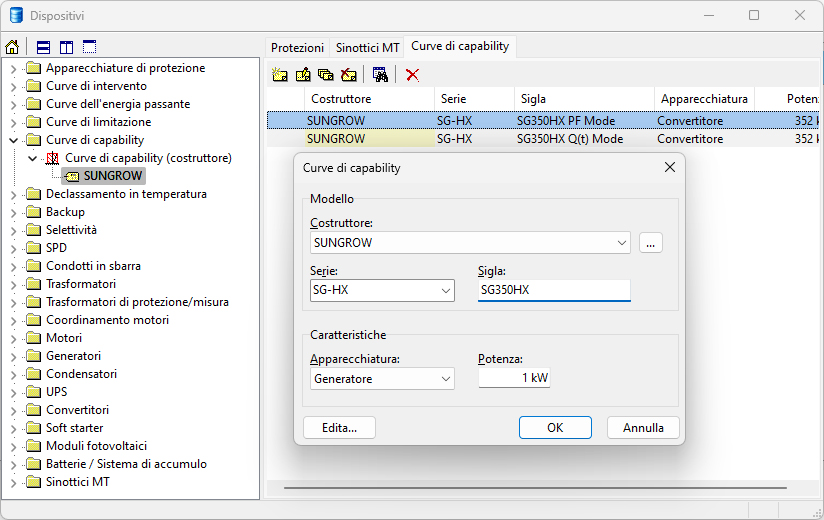Click the Sigla text field
Viewport: 824px width, 520px height.
tap(554, 290)
